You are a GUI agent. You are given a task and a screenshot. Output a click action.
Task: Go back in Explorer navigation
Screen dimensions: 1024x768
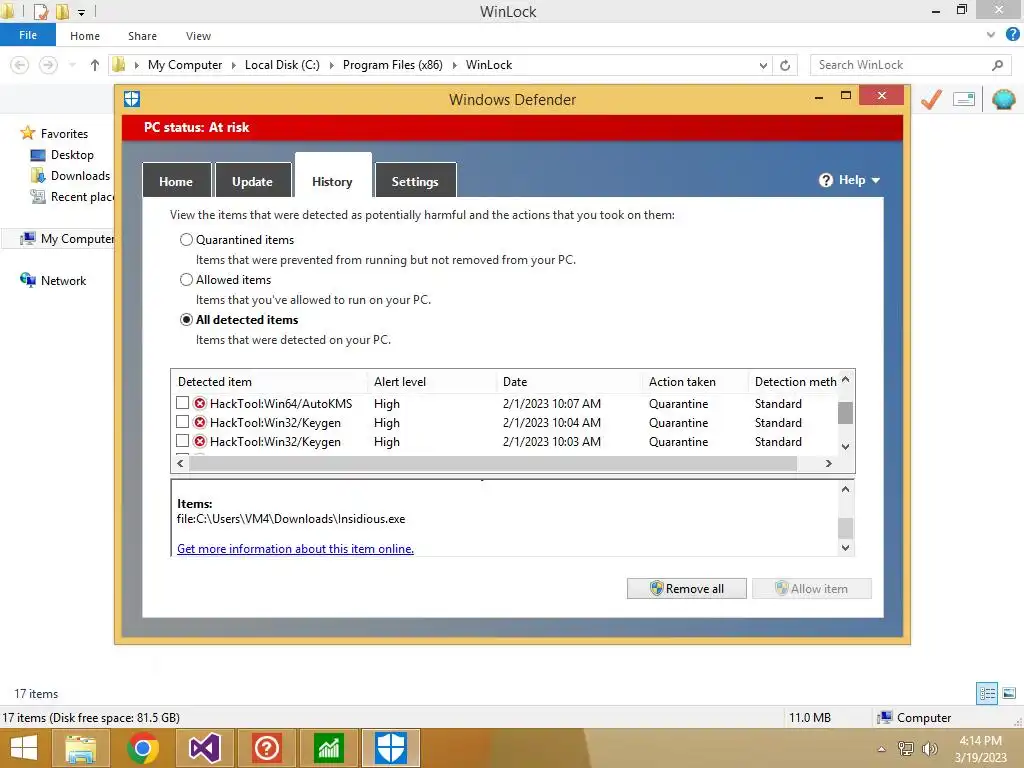click(20, 65)
